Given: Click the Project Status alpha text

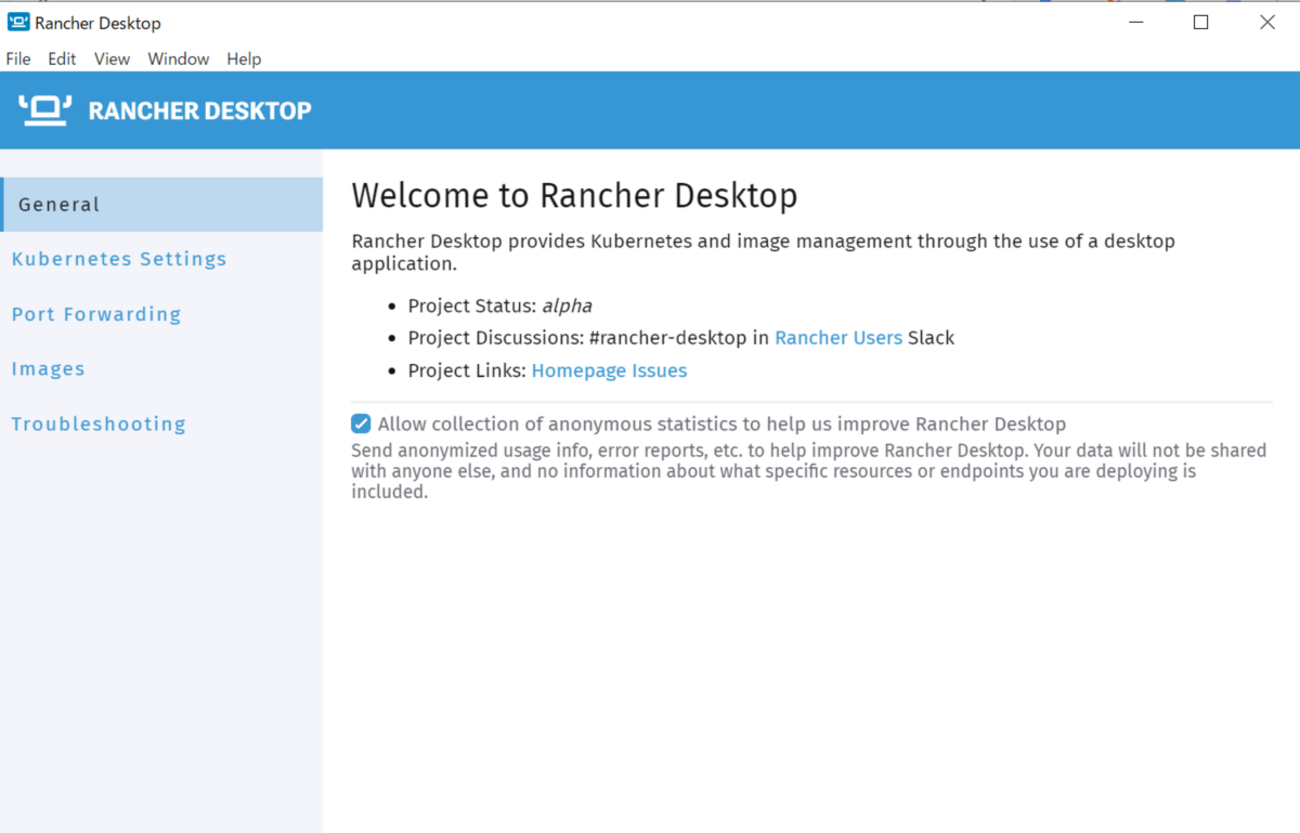Looking at the screenshot, I should tap(567, 306).
